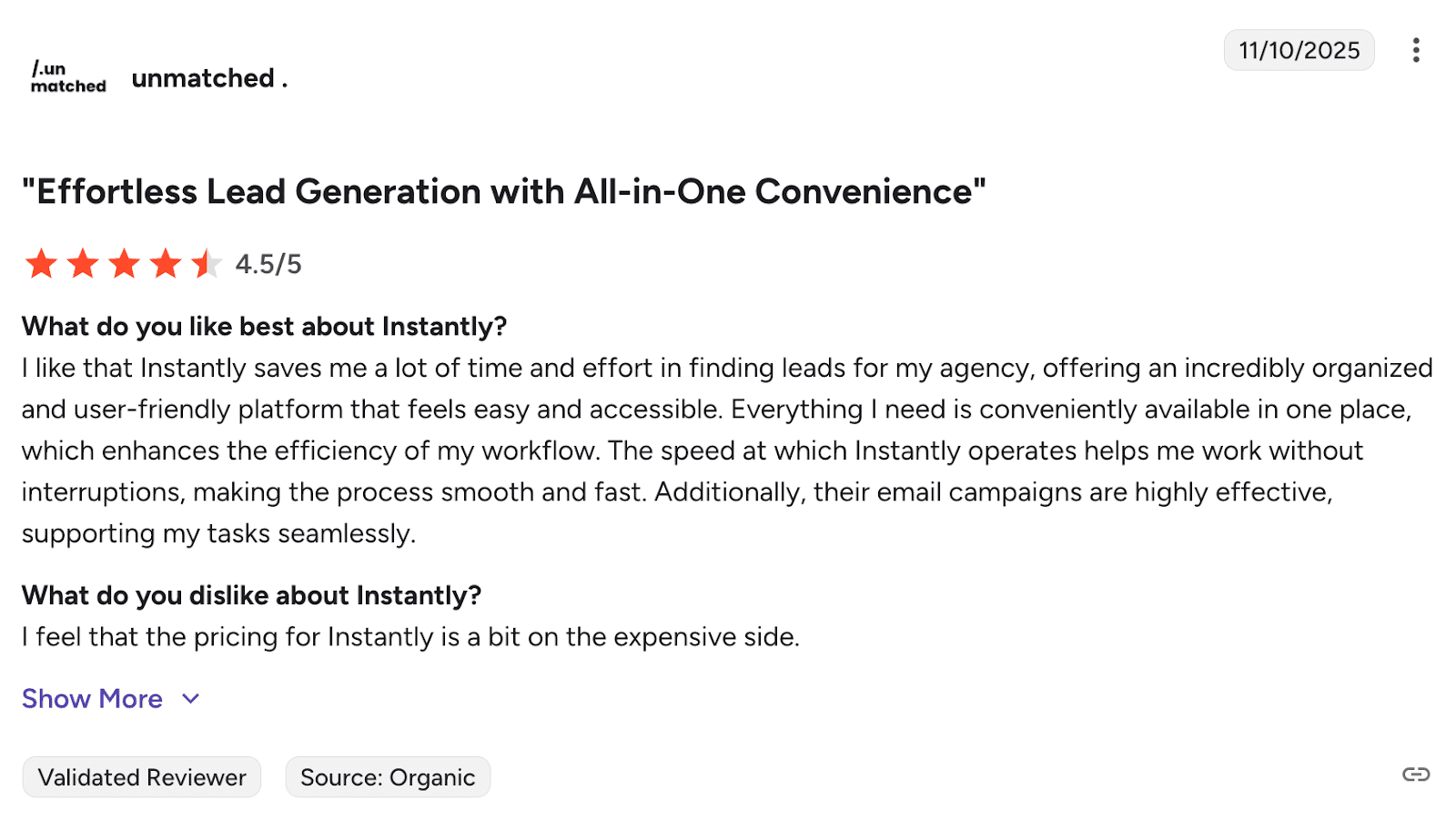Viewport: 1456px width, 820px height.
Task: Open the "Effortless Lead Generation" review title
Action: (503, 192)
